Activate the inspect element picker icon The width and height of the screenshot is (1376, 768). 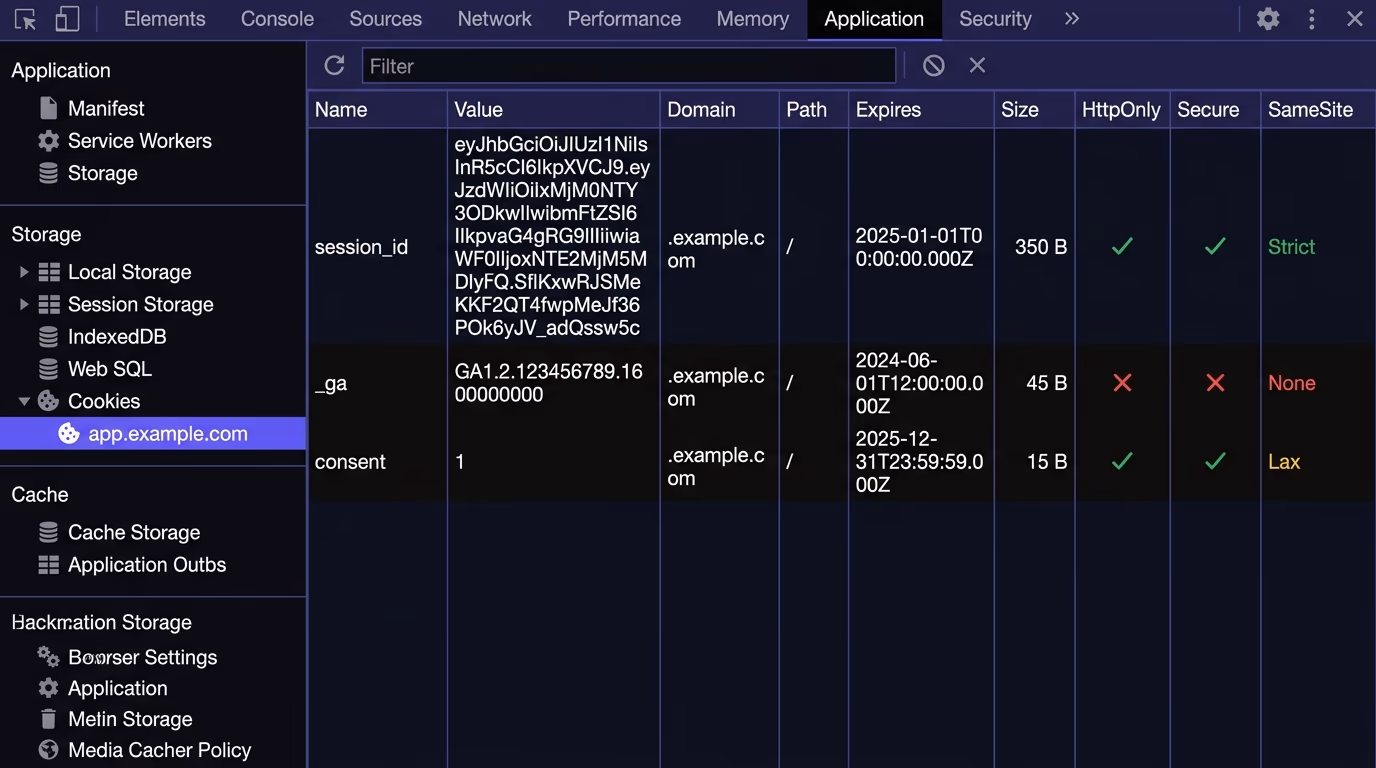pos(26,19)
